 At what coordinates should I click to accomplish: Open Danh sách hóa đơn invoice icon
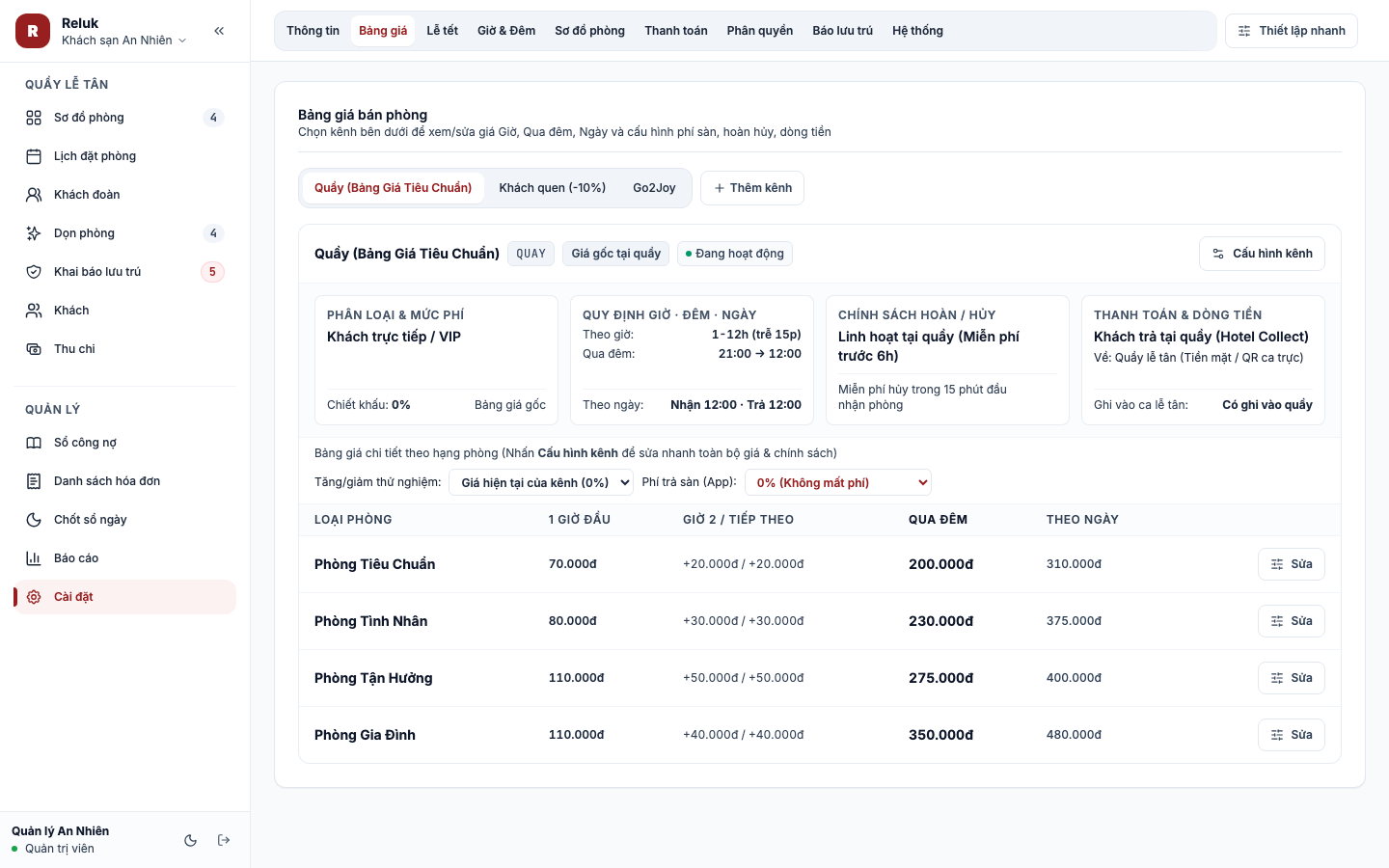(34, 481)
